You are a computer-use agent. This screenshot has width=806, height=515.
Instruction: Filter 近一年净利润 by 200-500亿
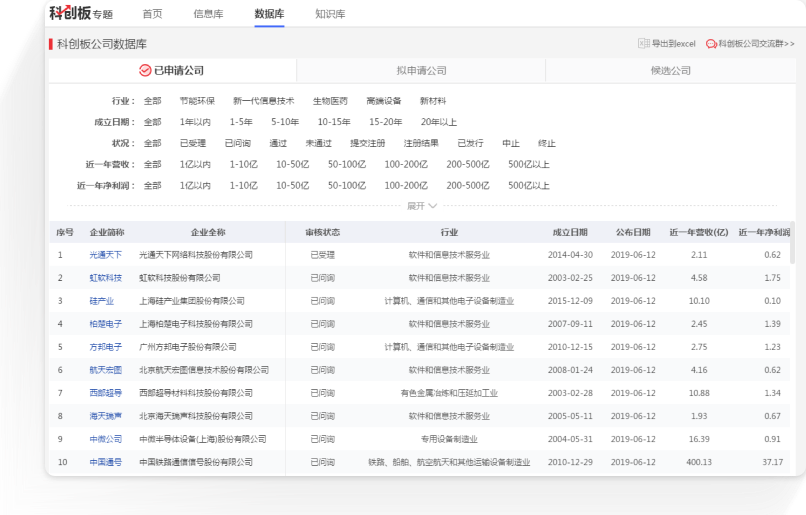(468, 186)
